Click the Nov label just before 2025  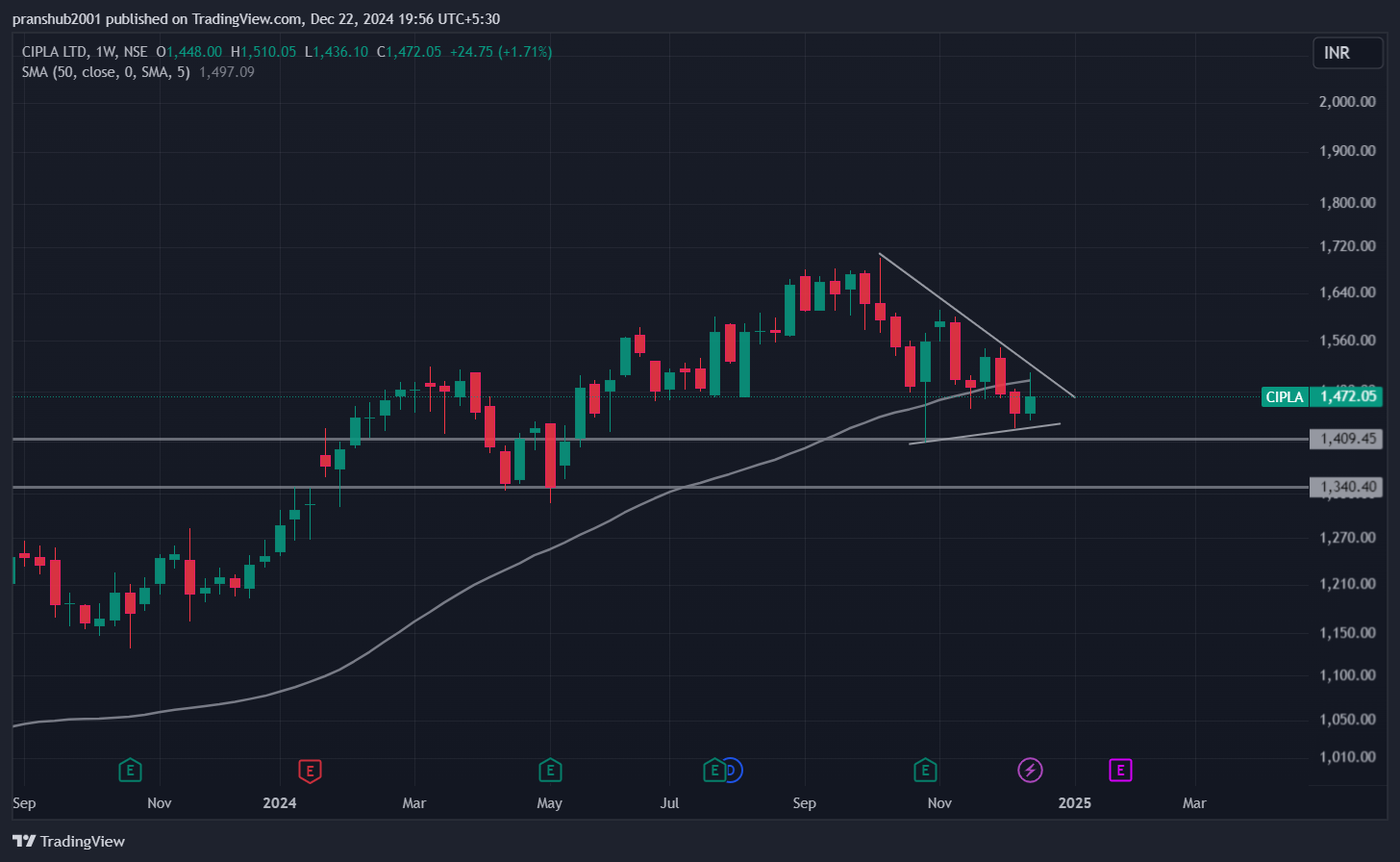pos(939,803)
